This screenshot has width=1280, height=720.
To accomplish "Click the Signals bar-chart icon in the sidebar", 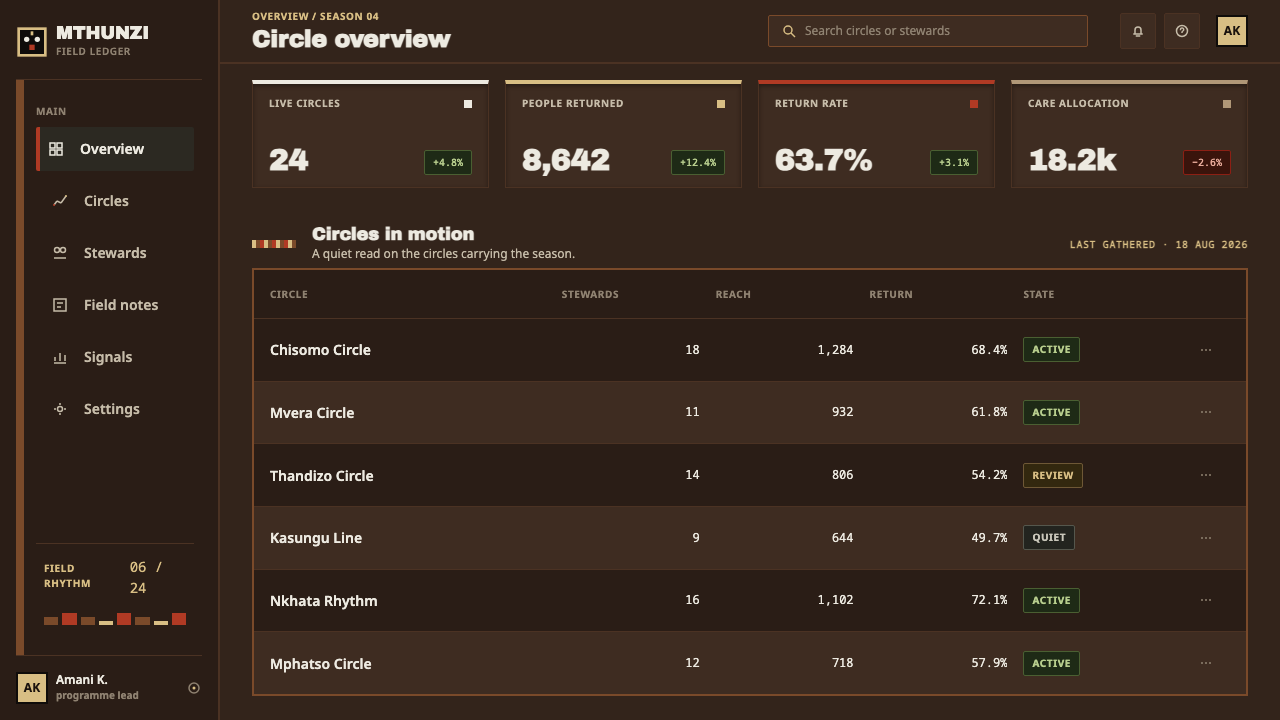I will (x=60, y=357).
